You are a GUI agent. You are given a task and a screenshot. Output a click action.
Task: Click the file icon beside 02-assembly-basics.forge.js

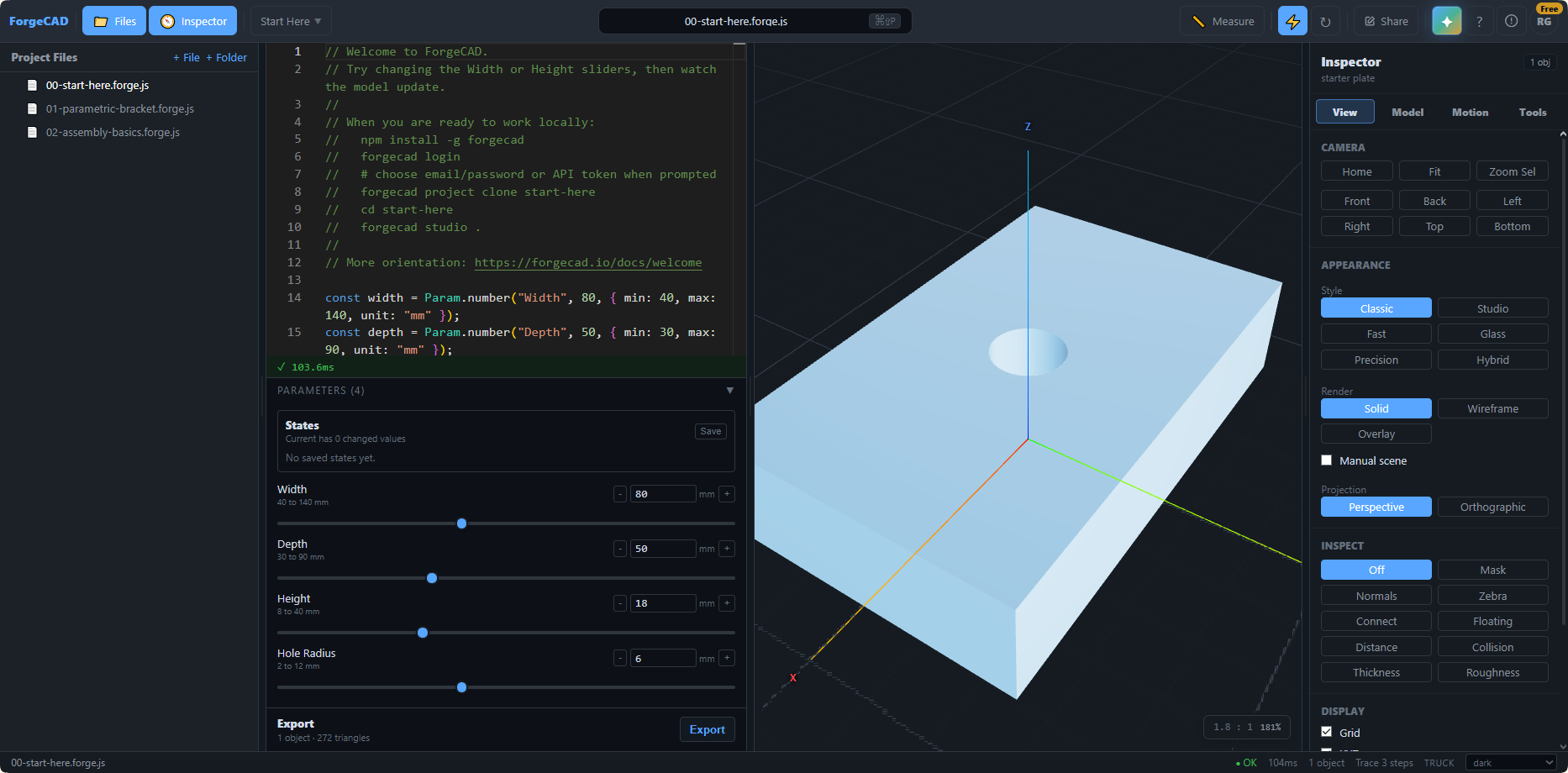[x=32, y=132]
